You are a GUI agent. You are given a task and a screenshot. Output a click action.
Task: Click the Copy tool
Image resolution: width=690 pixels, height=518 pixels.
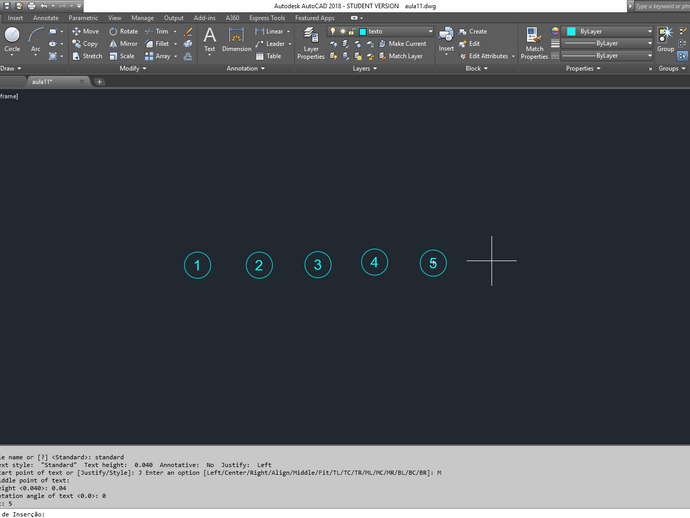85,44
